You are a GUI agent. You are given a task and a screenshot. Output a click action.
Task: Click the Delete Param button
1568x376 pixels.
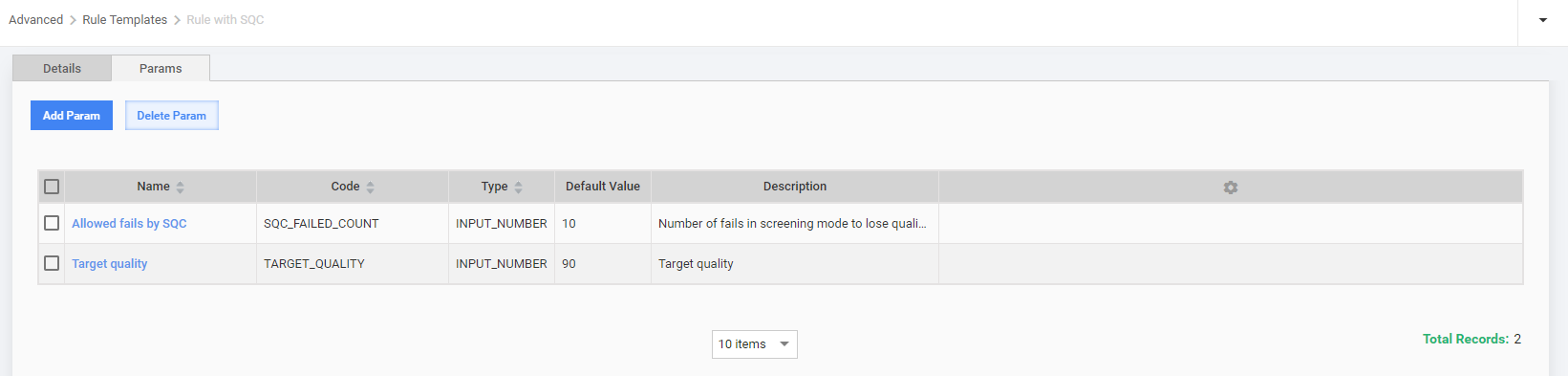click(x=172, y=116)
